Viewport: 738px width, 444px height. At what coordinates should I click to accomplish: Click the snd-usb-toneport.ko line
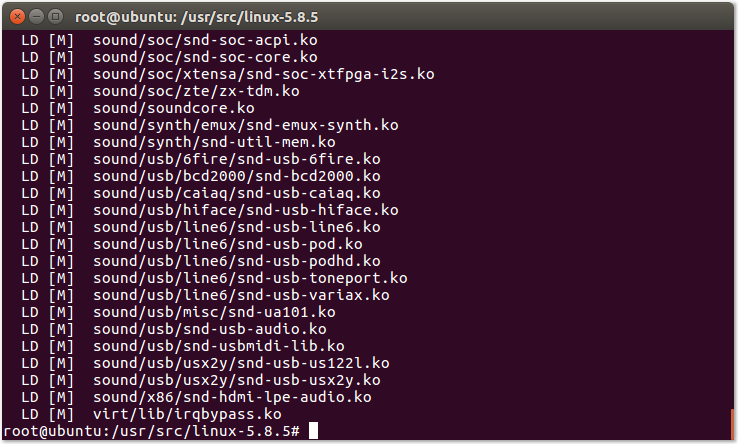coord(250,278)
